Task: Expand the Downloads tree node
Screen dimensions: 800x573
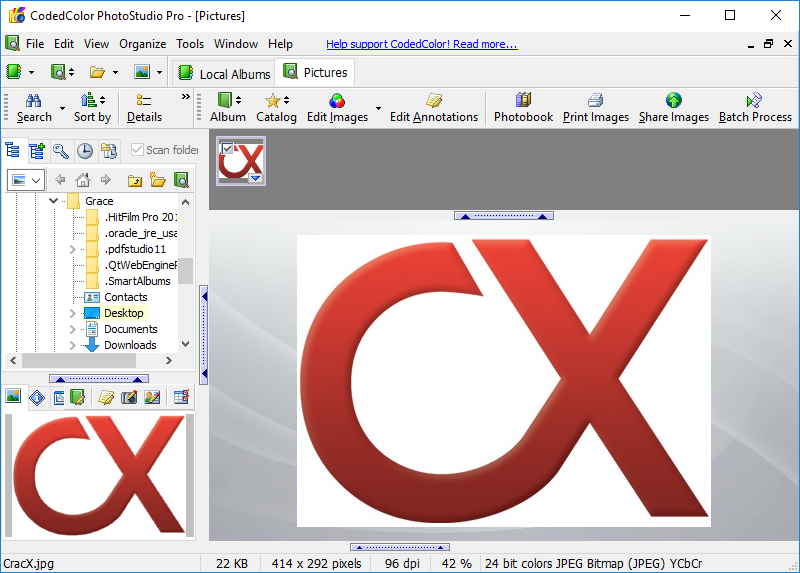Action: (x=72, y=345)
